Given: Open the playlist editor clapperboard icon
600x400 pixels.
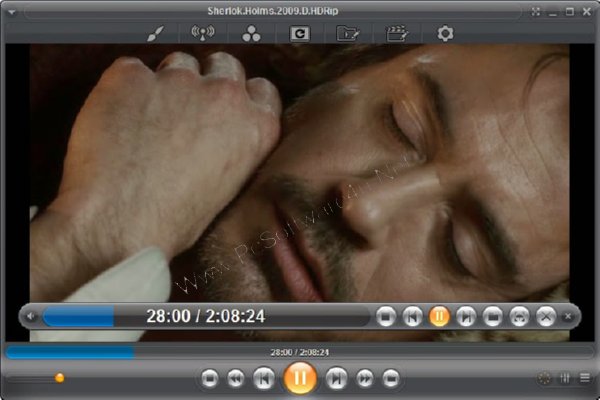Looking at the screenshot, I should [x=397, y=34].
